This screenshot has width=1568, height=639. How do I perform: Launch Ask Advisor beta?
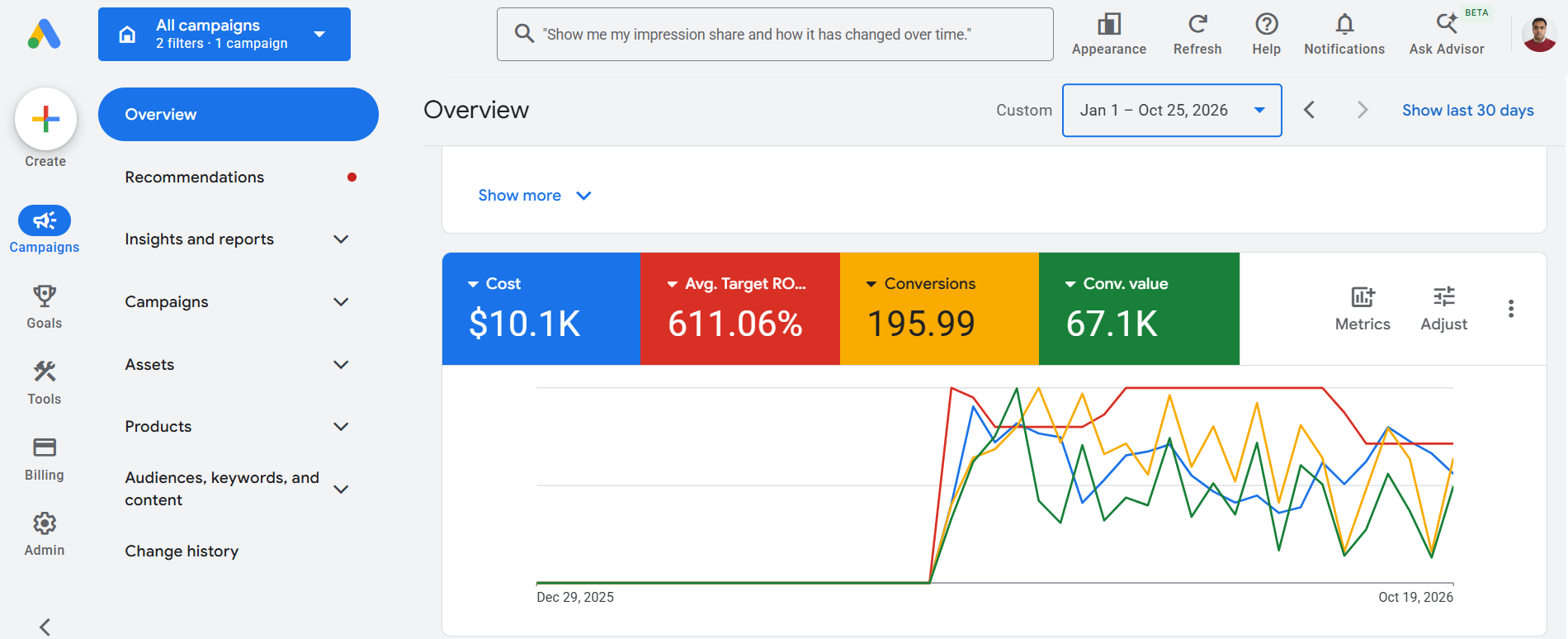point(1447,35)
